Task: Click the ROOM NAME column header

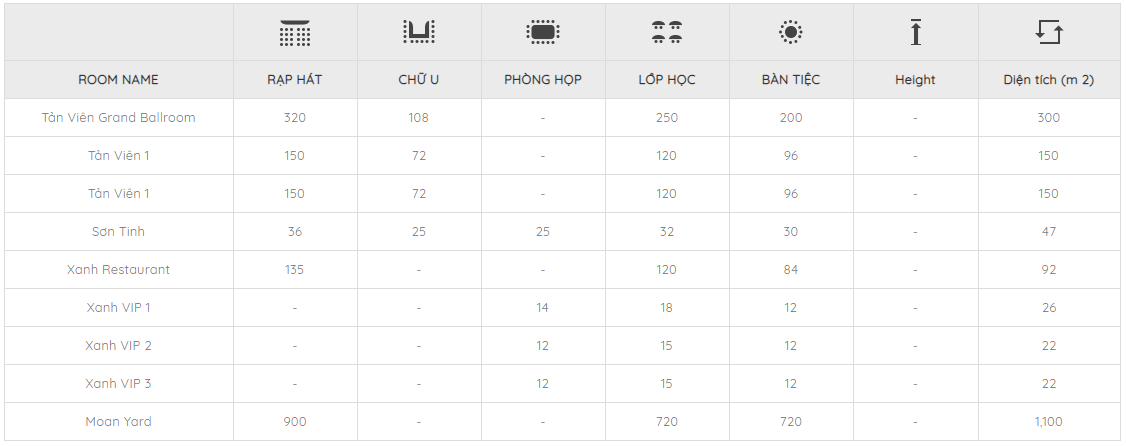Action: (118, 80)
